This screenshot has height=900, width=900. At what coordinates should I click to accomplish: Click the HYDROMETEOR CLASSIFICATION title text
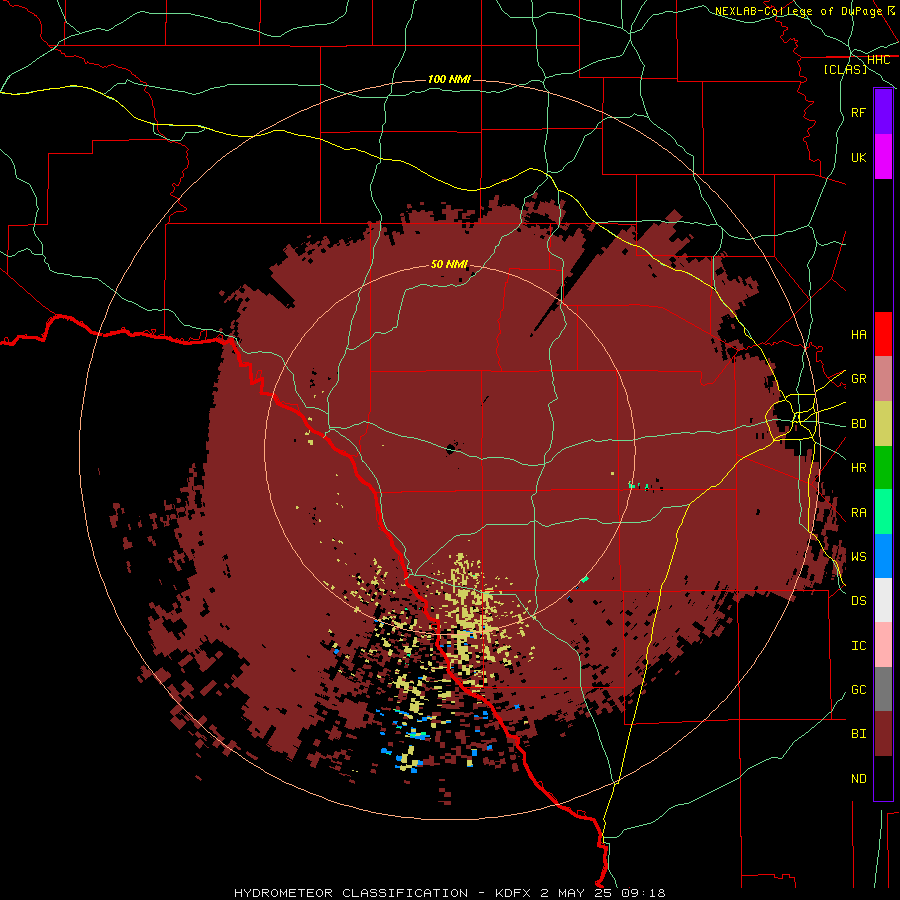(x=351, y=893)
